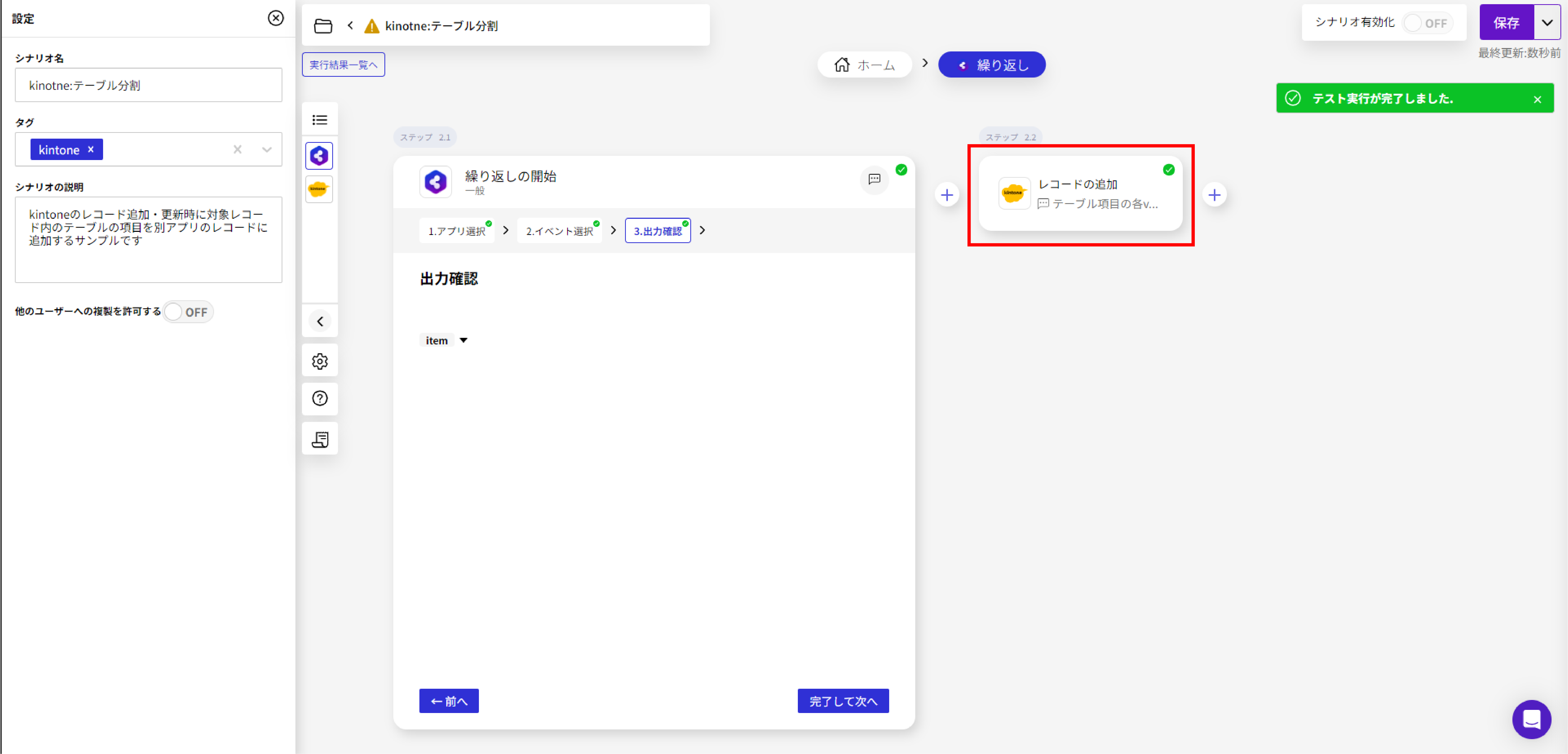
Task: Open the chat support bubble
Action: point(1531,719)
